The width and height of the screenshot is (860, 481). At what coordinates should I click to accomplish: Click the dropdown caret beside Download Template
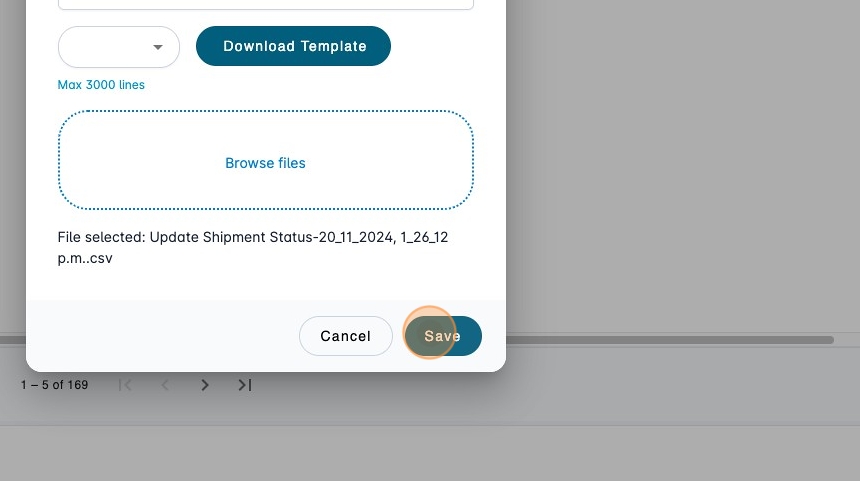pyautogui.click(x=158, y=47)
